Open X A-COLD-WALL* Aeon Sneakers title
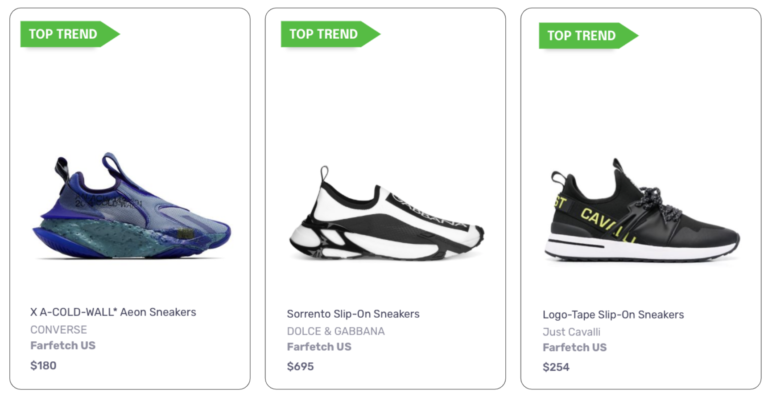768x401 pixels. coord(113,312)
